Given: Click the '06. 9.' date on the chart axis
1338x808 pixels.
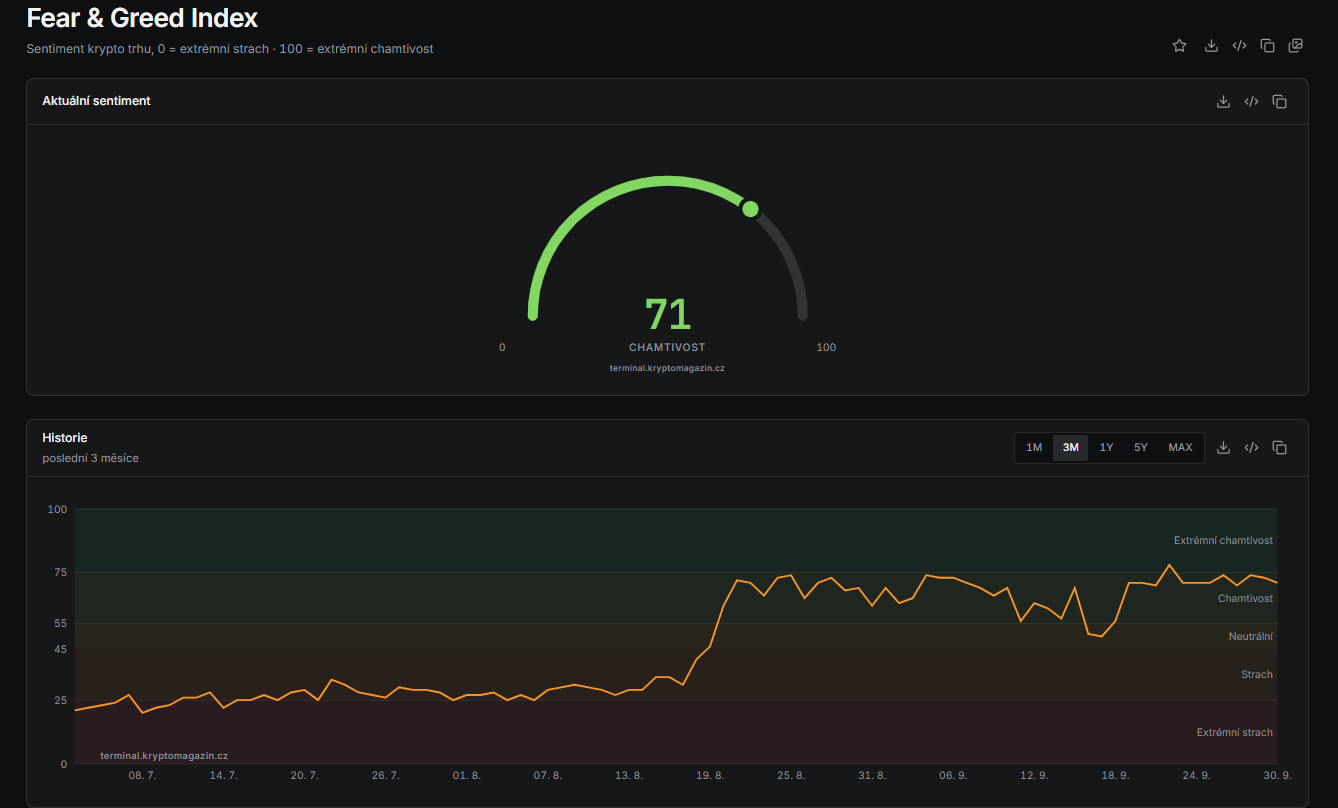Looking at the screenshot, I should (x=953, y=775).
